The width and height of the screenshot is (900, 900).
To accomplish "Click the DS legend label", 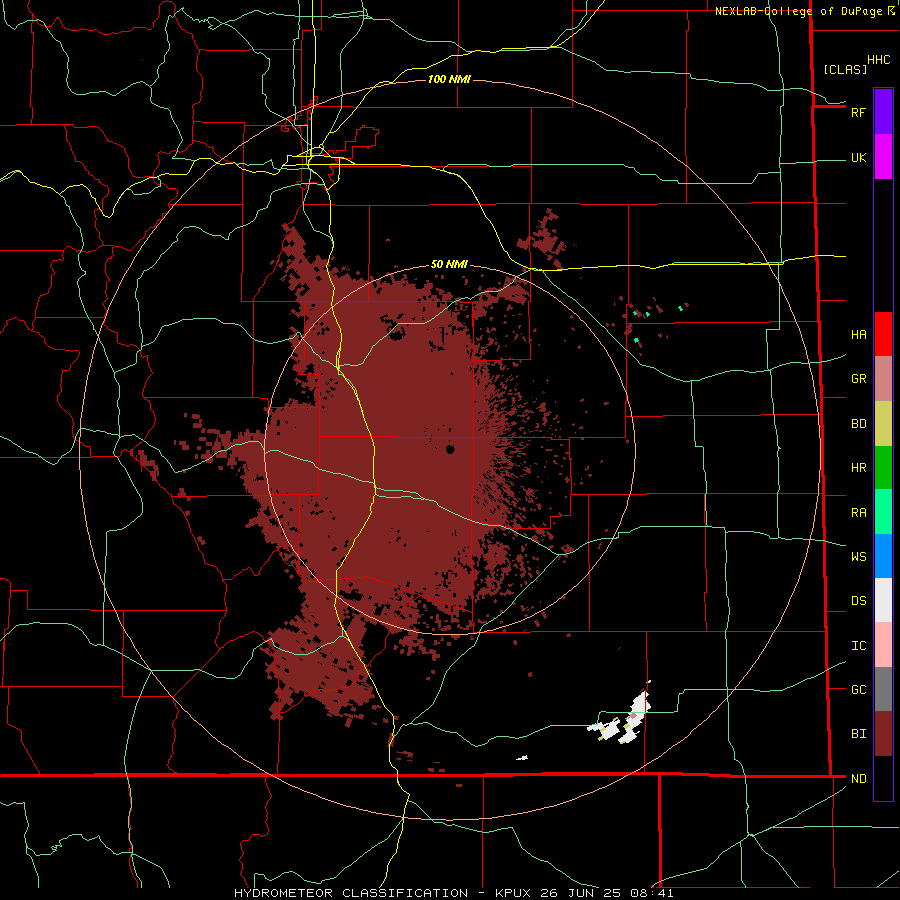I will 859,601.
